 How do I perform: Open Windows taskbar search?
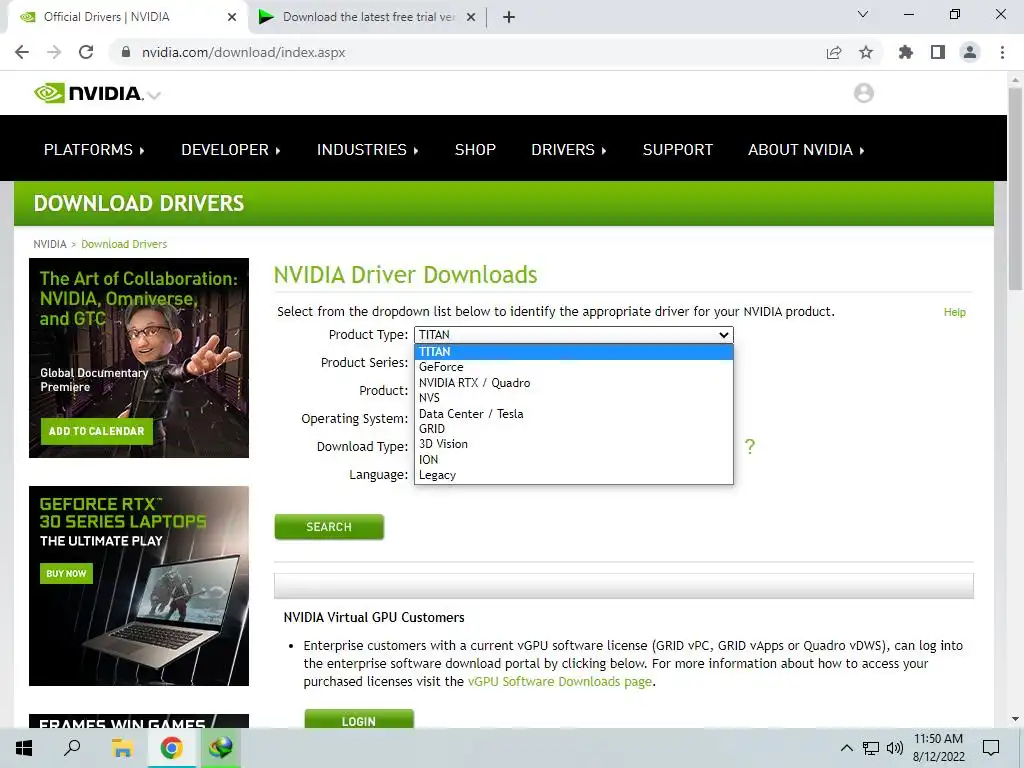click(72, 748)
